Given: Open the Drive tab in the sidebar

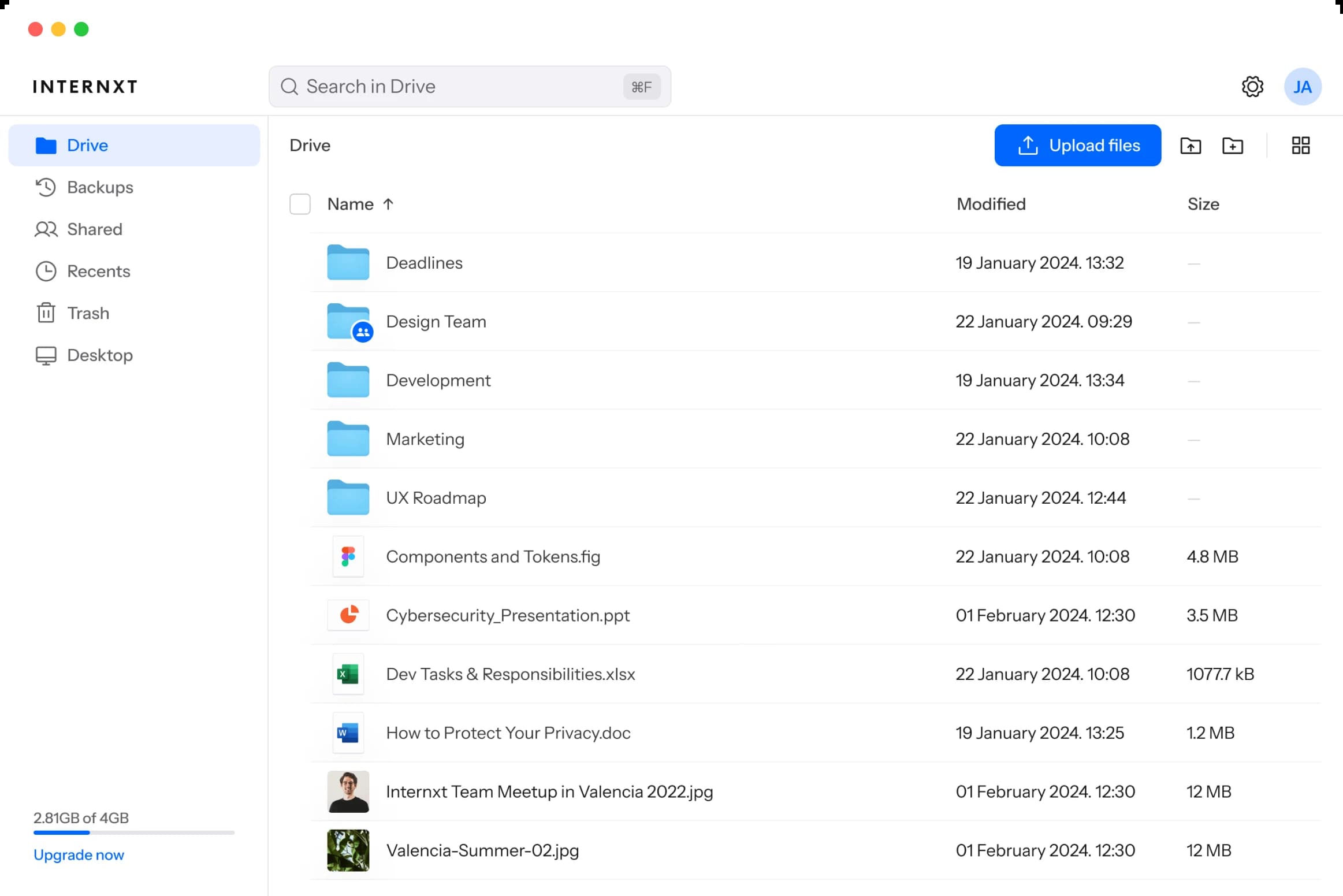Looking at the screenshot, I should pyautogui.click(x=88, y=145).
